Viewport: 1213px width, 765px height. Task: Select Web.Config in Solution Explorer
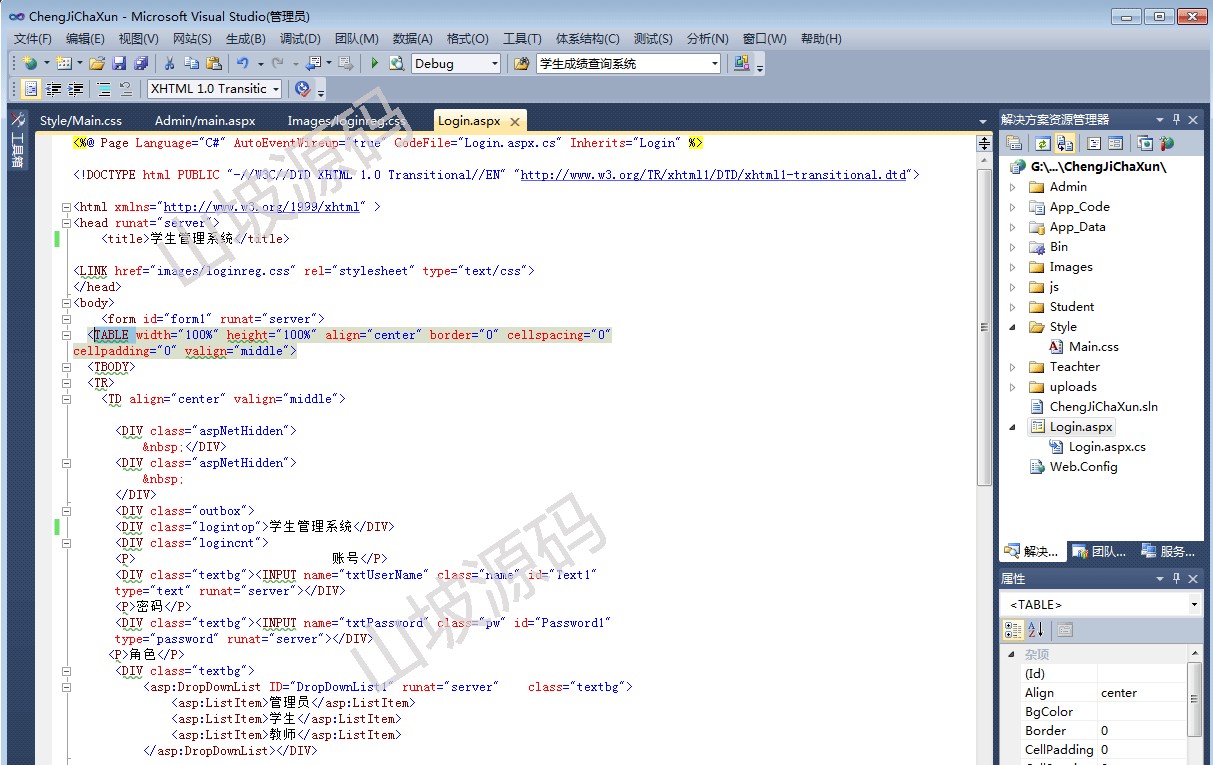(x=1083, y=467)
